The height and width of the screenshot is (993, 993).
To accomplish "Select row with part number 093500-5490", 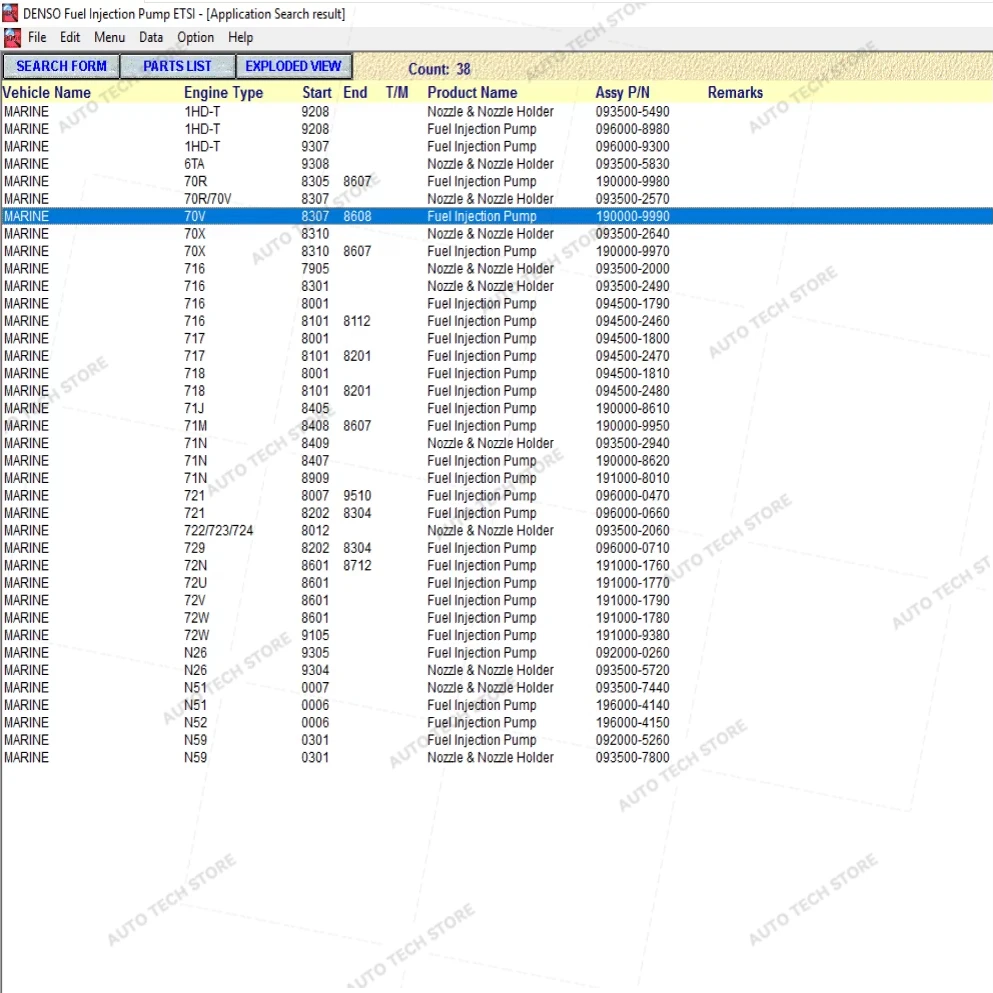I will (x=496, y=111).
